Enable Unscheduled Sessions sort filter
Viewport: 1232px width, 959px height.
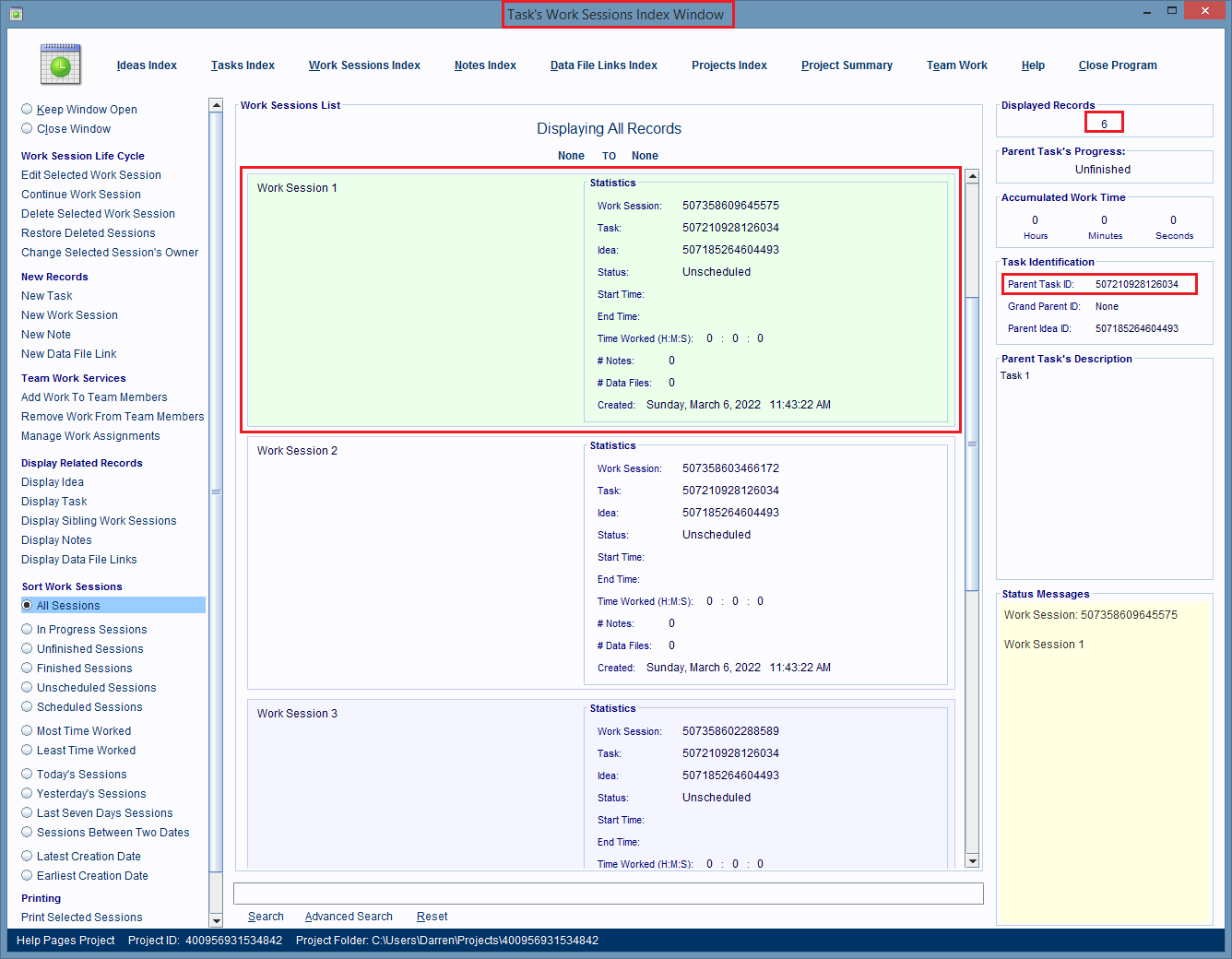28,687
